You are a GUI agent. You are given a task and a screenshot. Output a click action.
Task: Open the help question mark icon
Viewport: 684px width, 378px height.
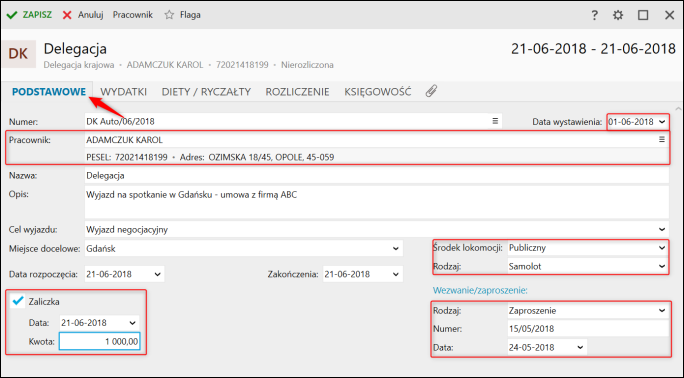click(x=594, y=15)
